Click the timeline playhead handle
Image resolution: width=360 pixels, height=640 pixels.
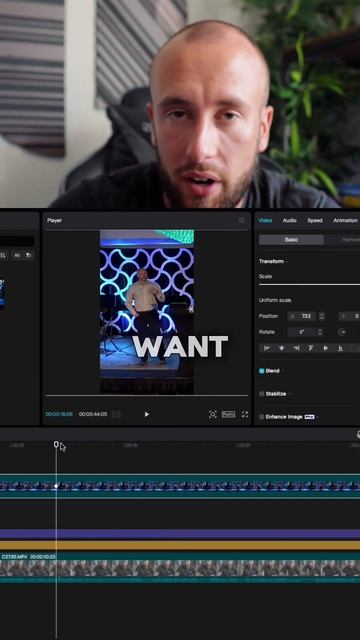click(x=56, y=444)
